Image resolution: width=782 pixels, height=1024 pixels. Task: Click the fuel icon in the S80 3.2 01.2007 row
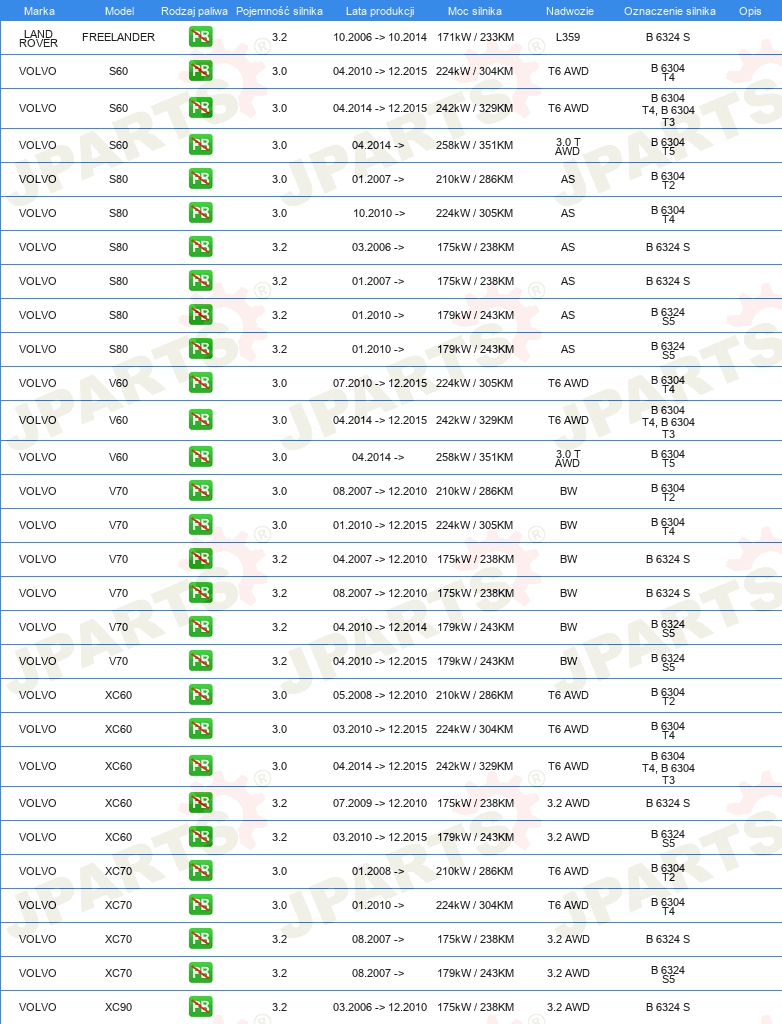click(201, 281)
